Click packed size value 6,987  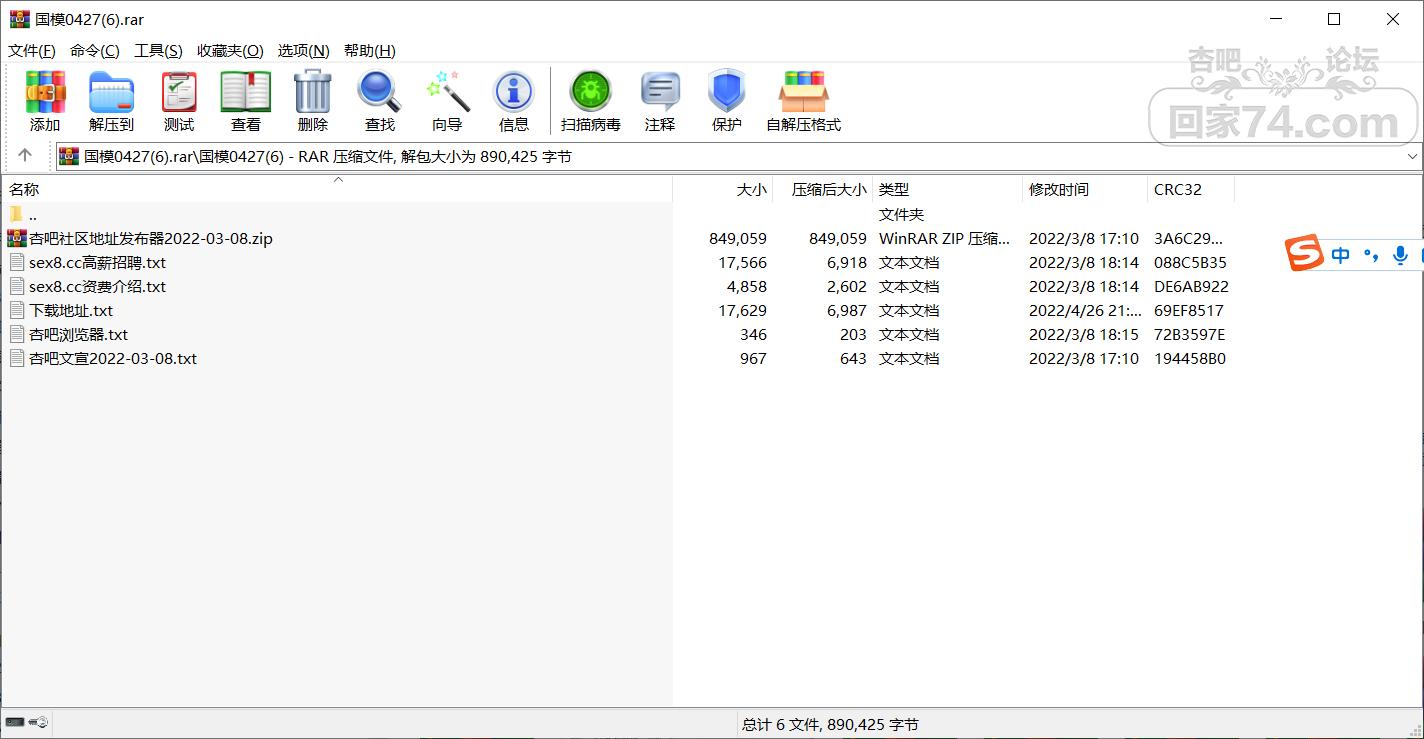(847, 310)
